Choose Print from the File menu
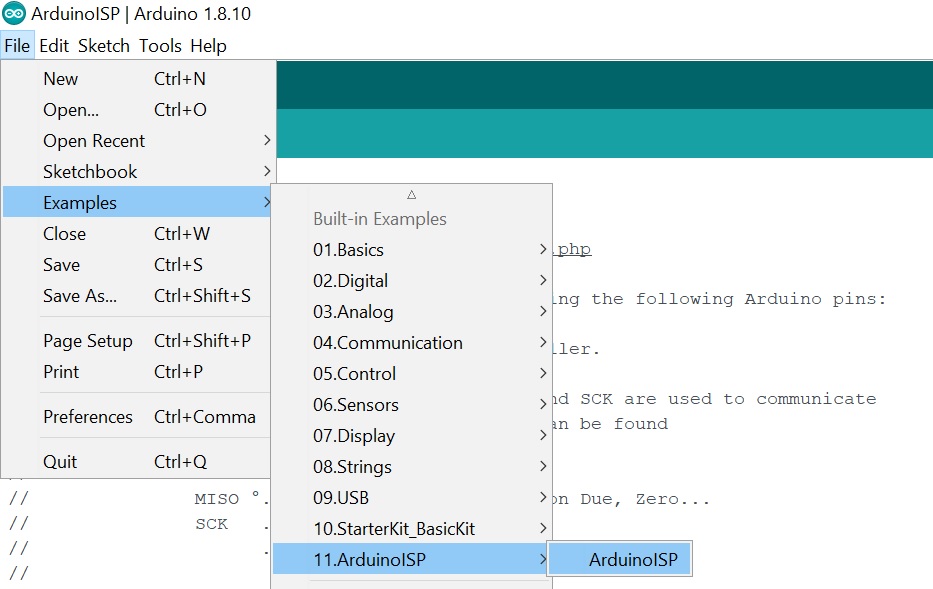The height and width of the screenshot is (589, 933). click(137, 371)
